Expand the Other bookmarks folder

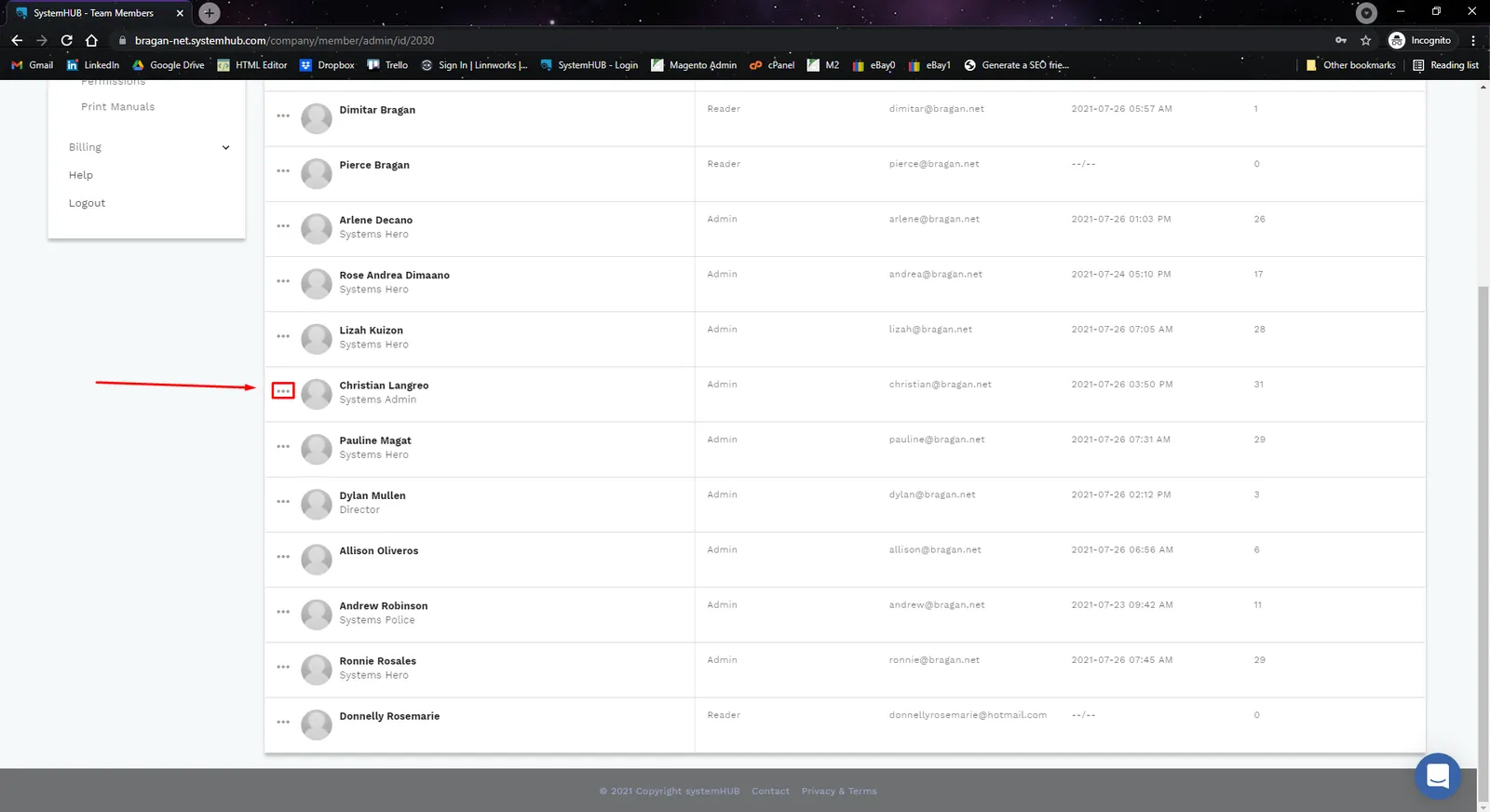click(1350, 65)
